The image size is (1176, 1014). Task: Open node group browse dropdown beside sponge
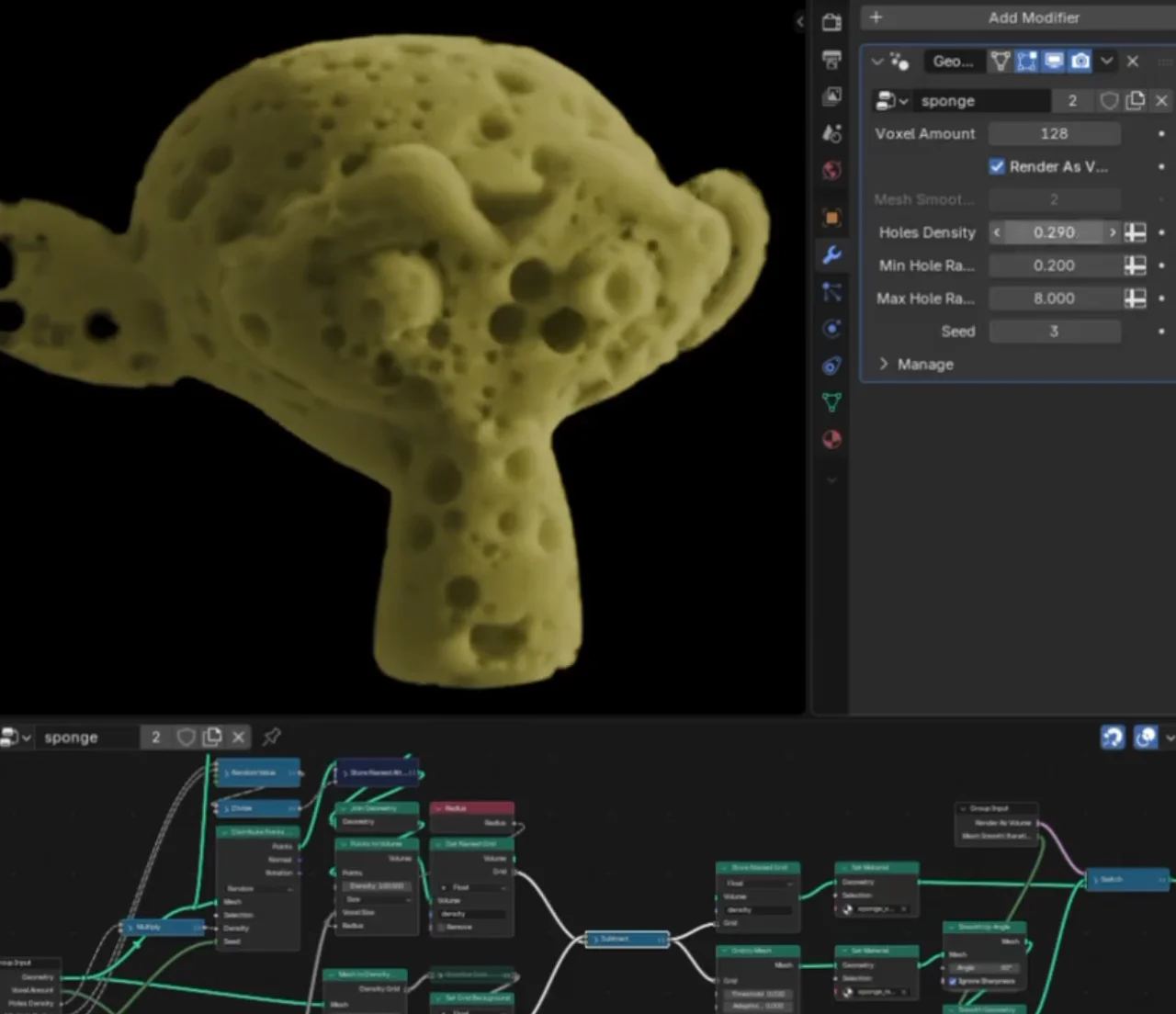click(890, 101)
